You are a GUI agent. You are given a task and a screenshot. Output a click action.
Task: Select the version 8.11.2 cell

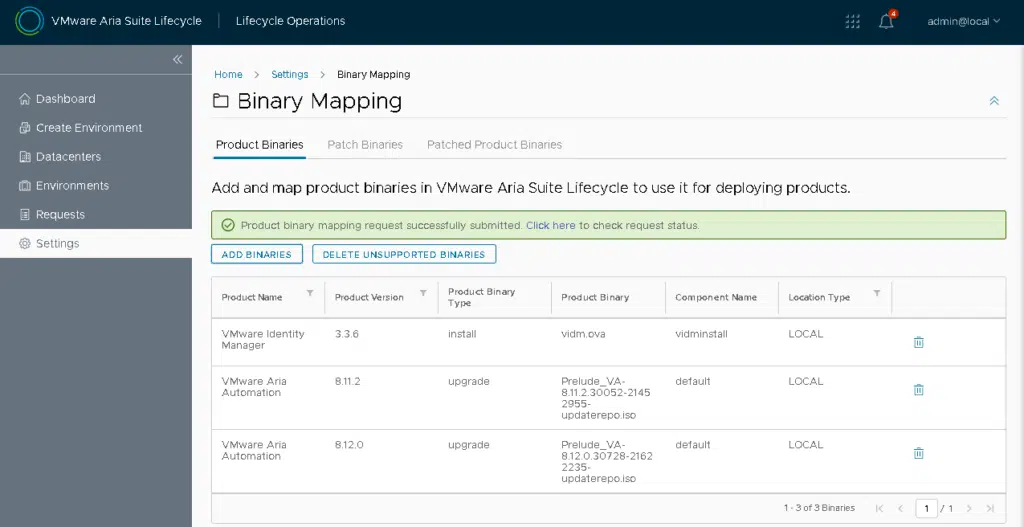pos(347,381)
